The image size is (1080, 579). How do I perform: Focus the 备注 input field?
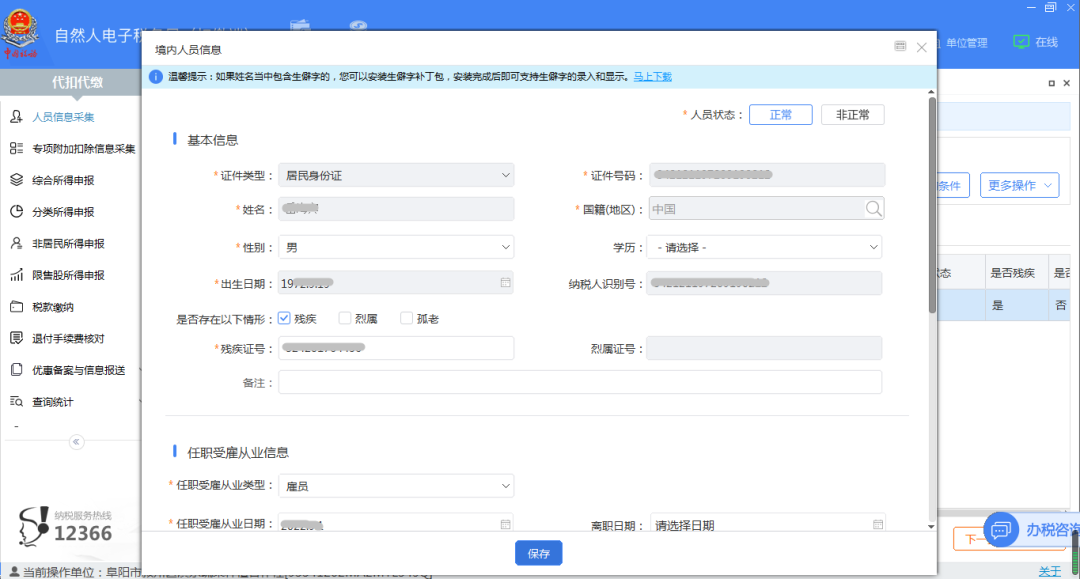(x=580, y=382)
